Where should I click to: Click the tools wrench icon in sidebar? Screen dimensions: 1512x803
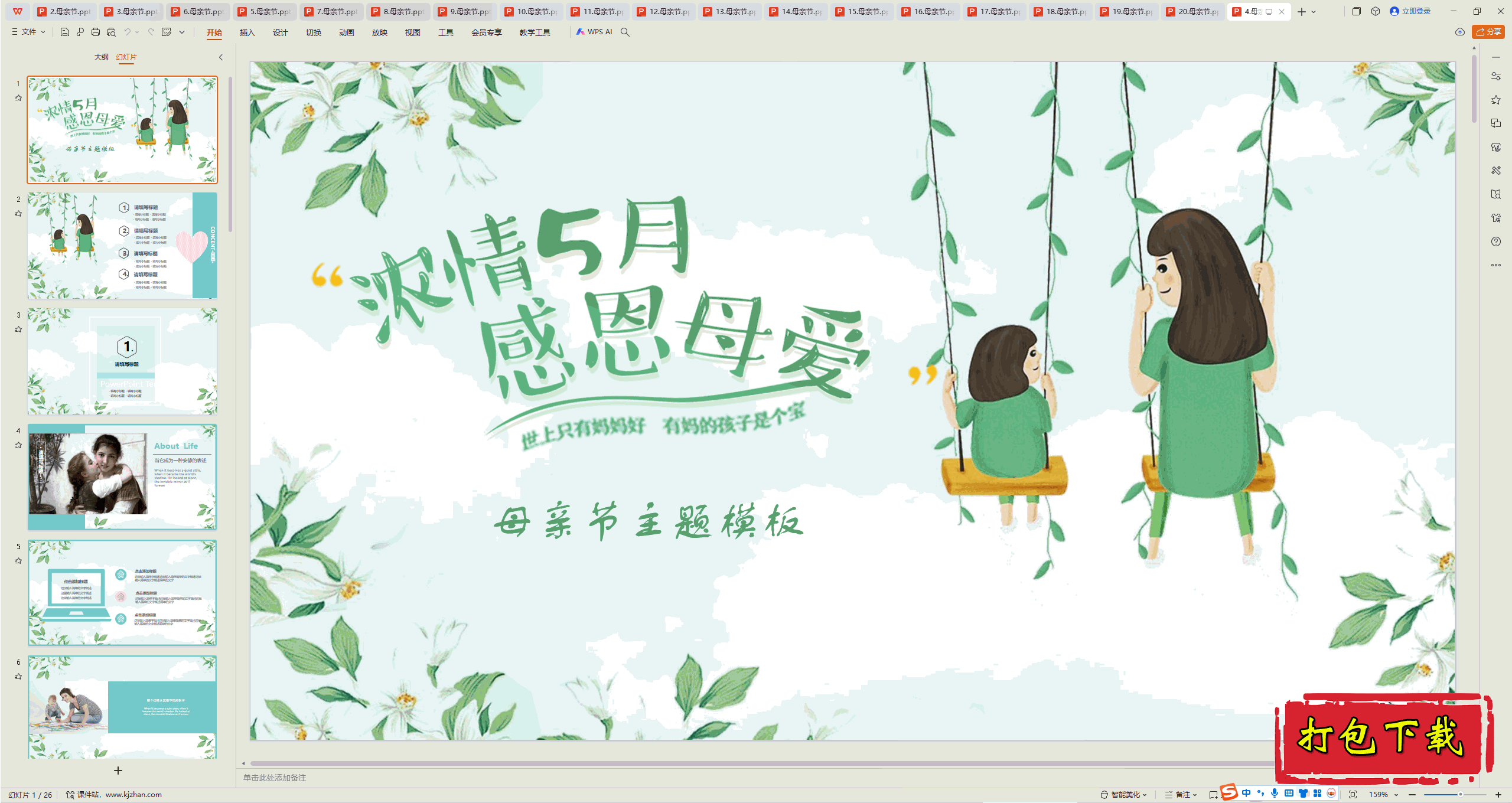(1496, 171)
